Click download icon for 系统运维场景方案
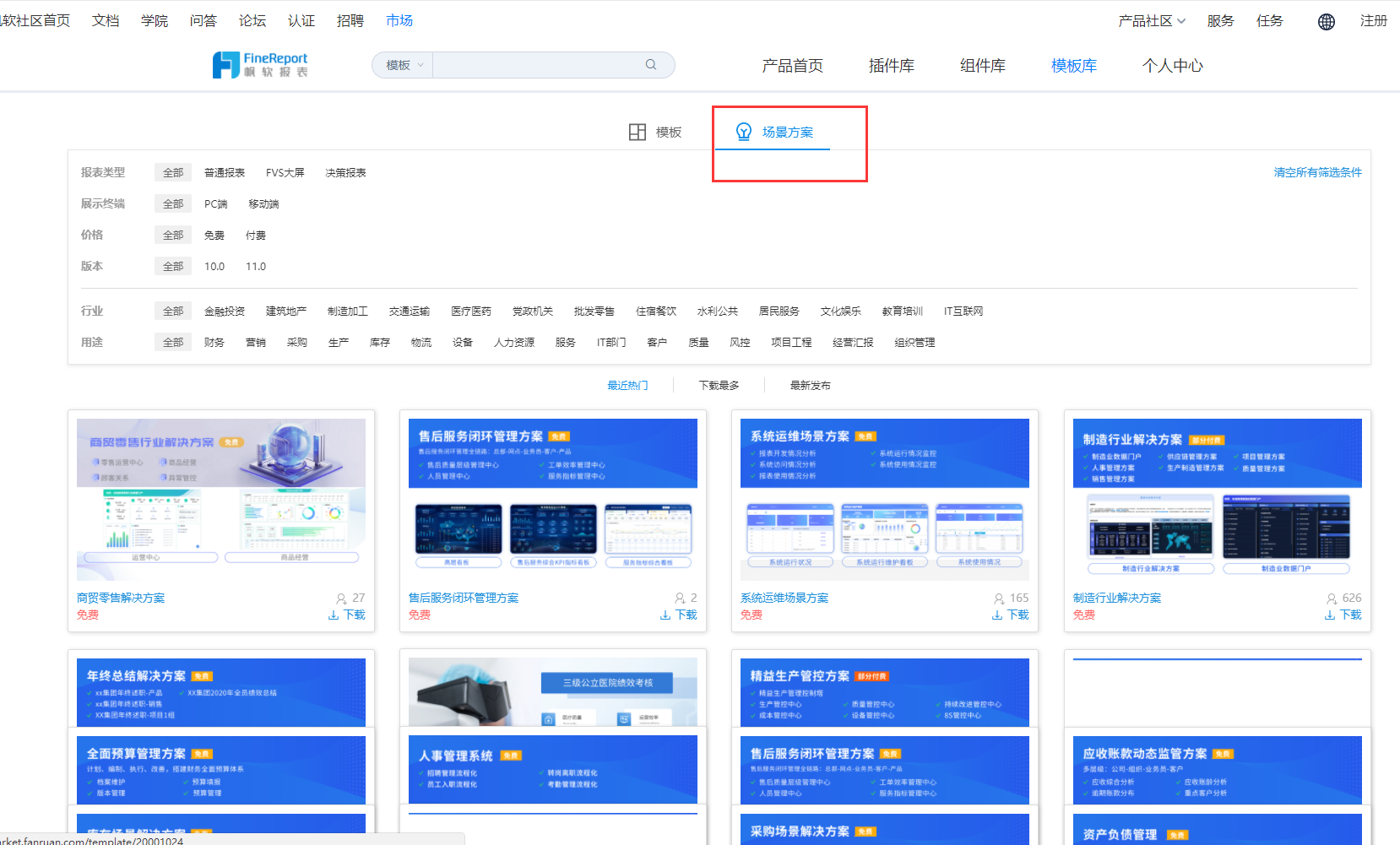This screenshot has height=845, width=1400. click(x=997, y=615)
